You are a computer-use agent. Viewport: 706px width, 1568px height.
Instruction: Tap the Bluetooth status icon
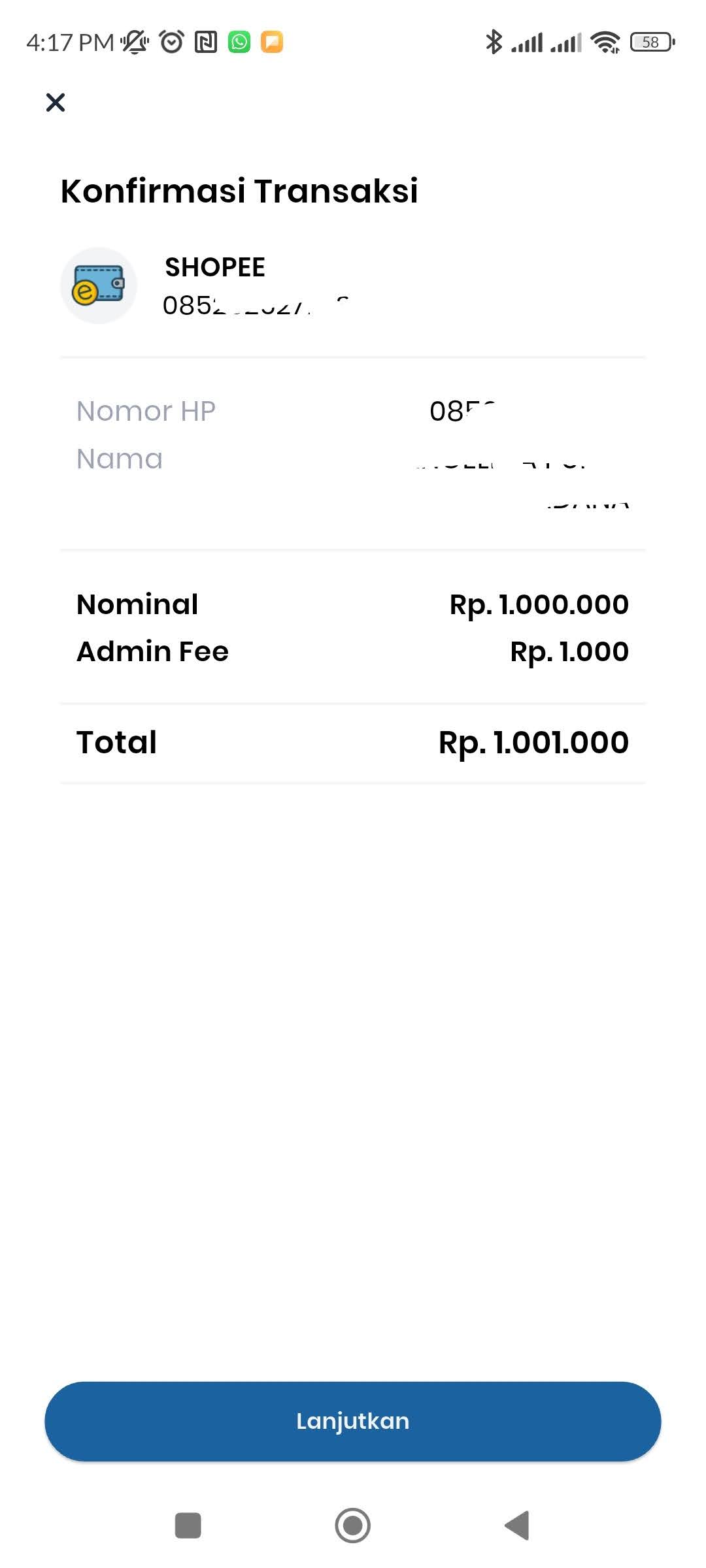494,42
